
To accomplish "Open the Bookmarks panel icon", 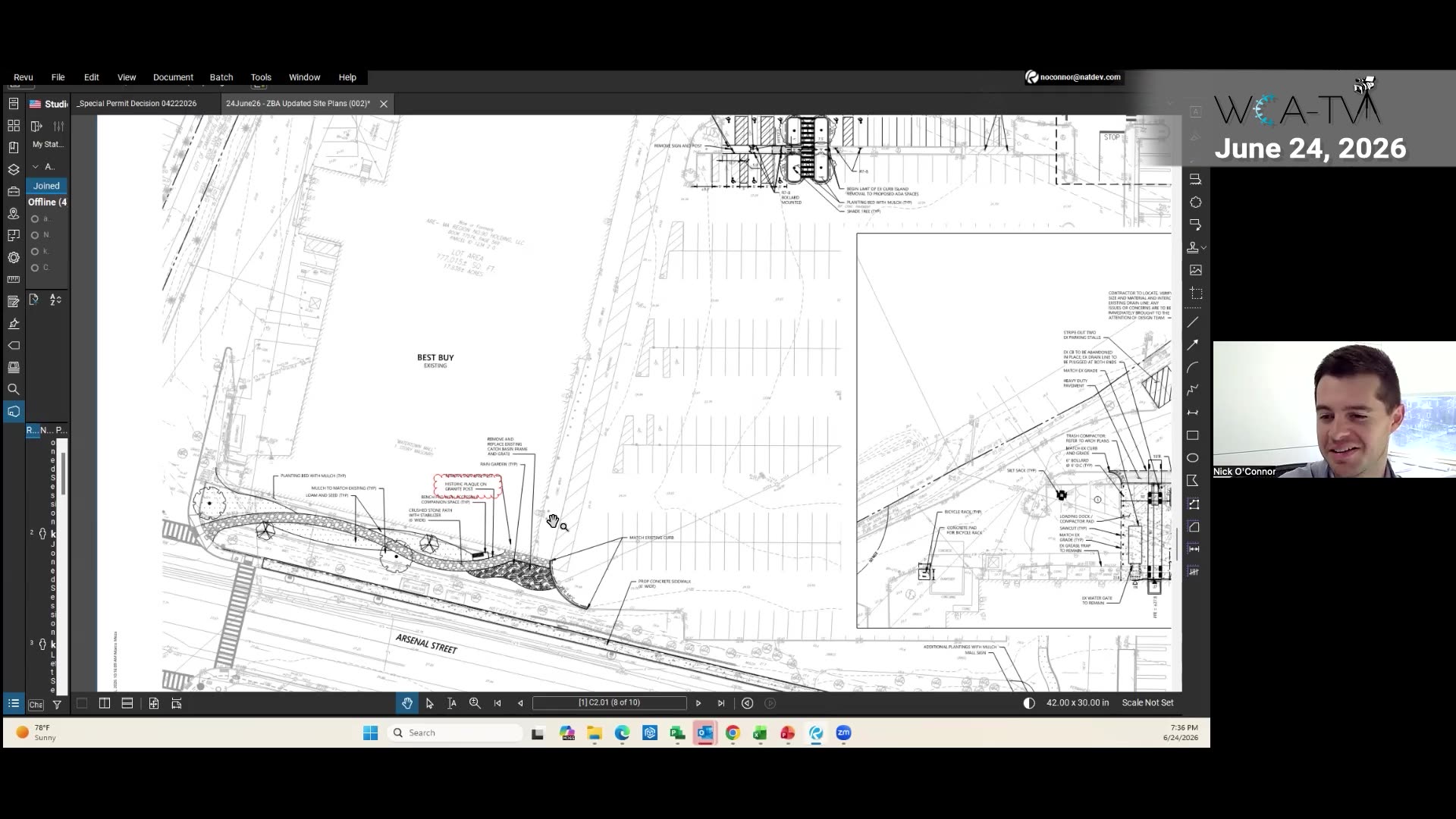I will coord(14,147).
